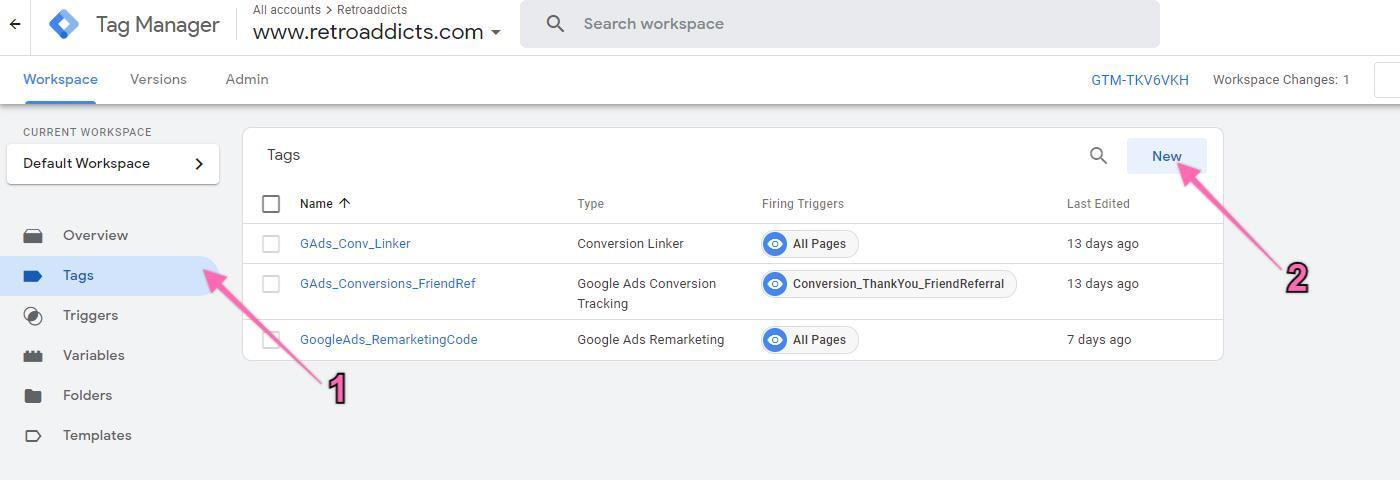Click the Variables sidebar icon
1400x480 pixels.
tap(33, 356)
